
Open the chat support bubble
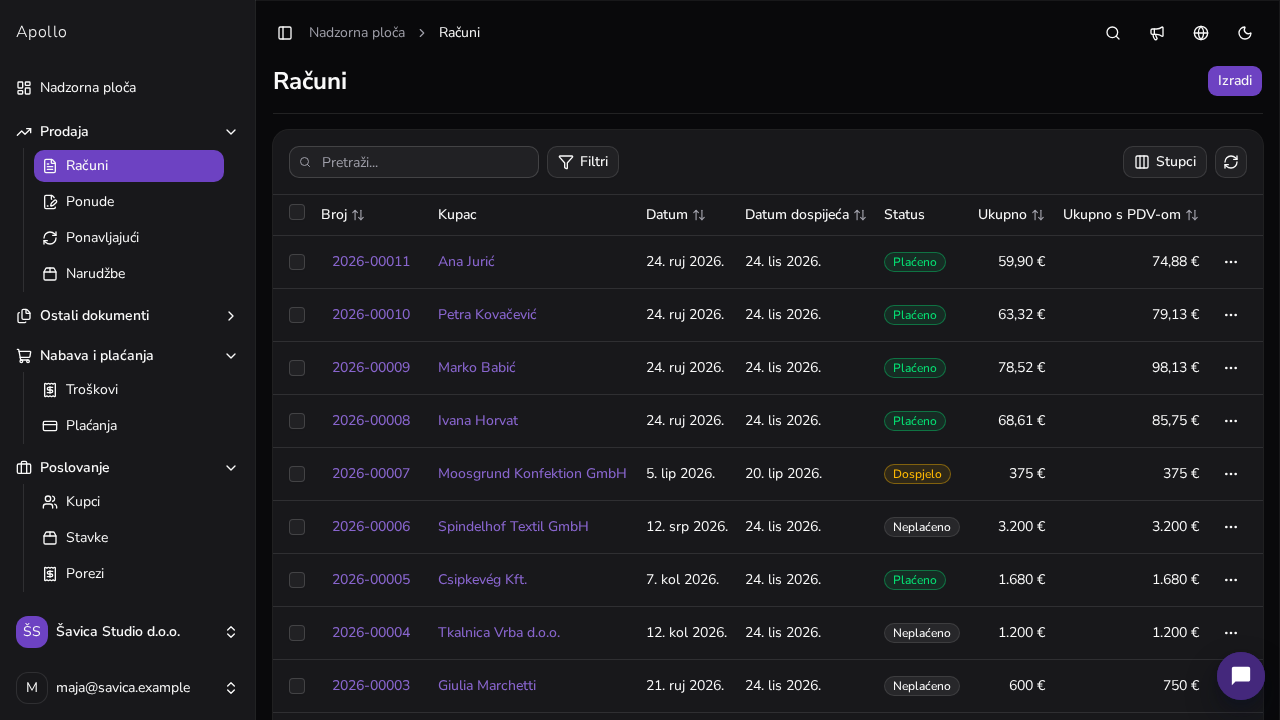tap(1241, 676)
